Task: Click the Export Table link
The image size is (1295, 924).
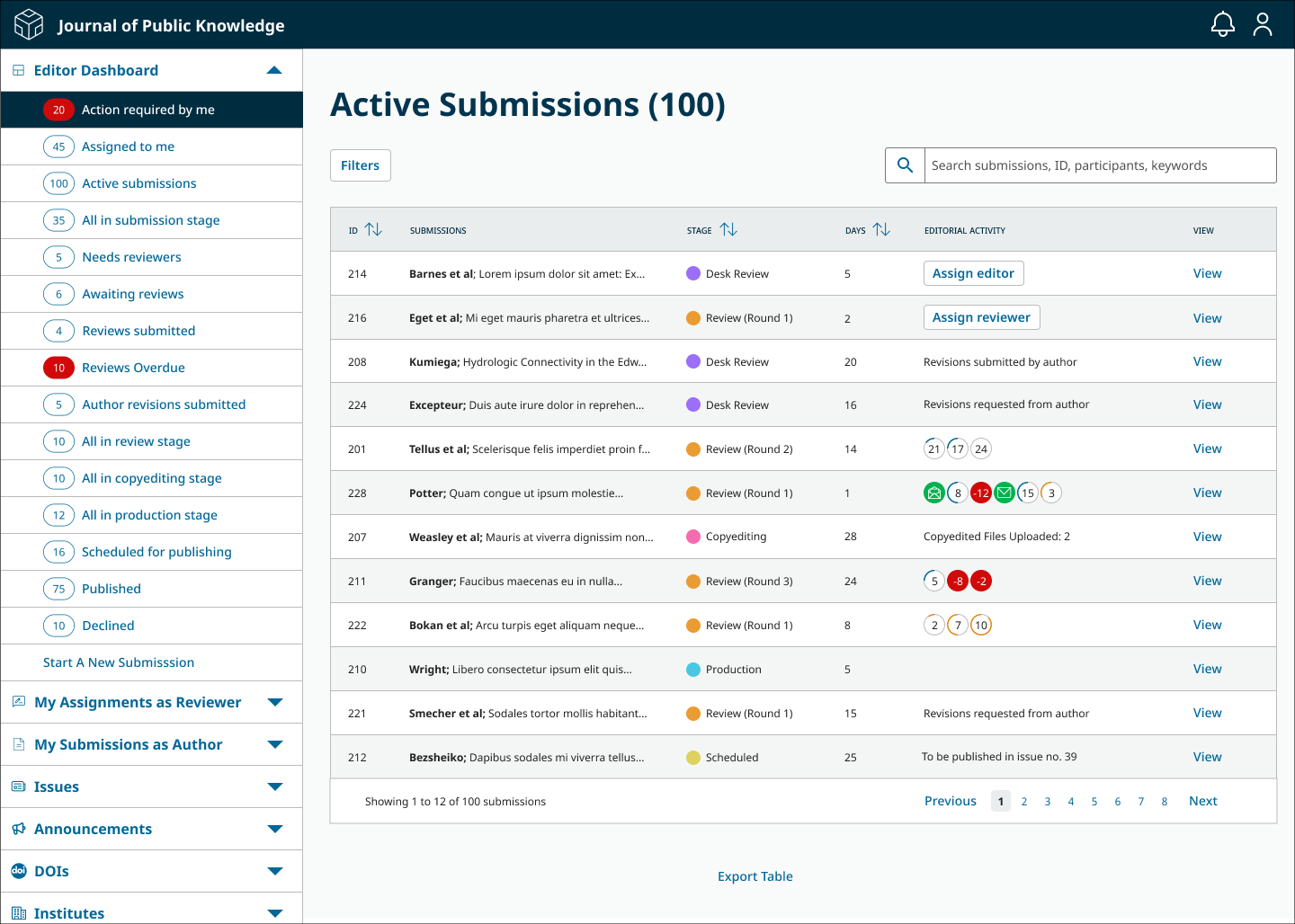Action: click(755, 876)
